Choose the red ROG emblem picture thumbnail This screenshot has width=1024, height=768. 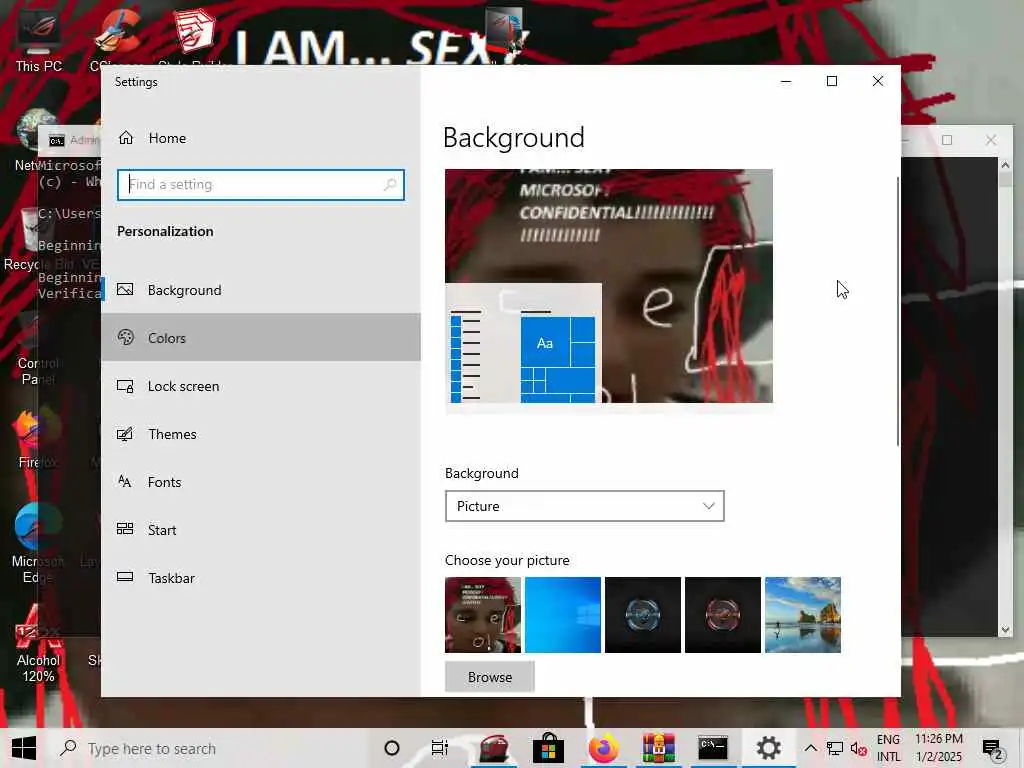click(x=723, y=615)
